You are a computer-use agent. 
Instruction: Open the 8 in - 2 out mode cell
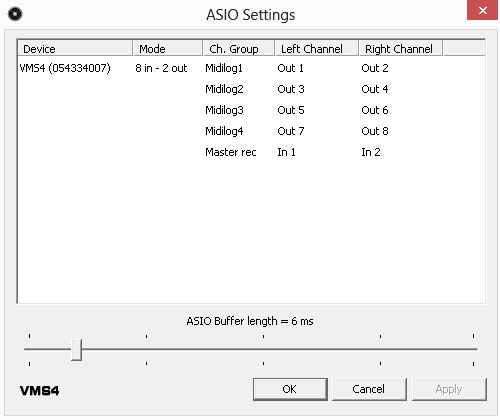[x=161, y=68]
